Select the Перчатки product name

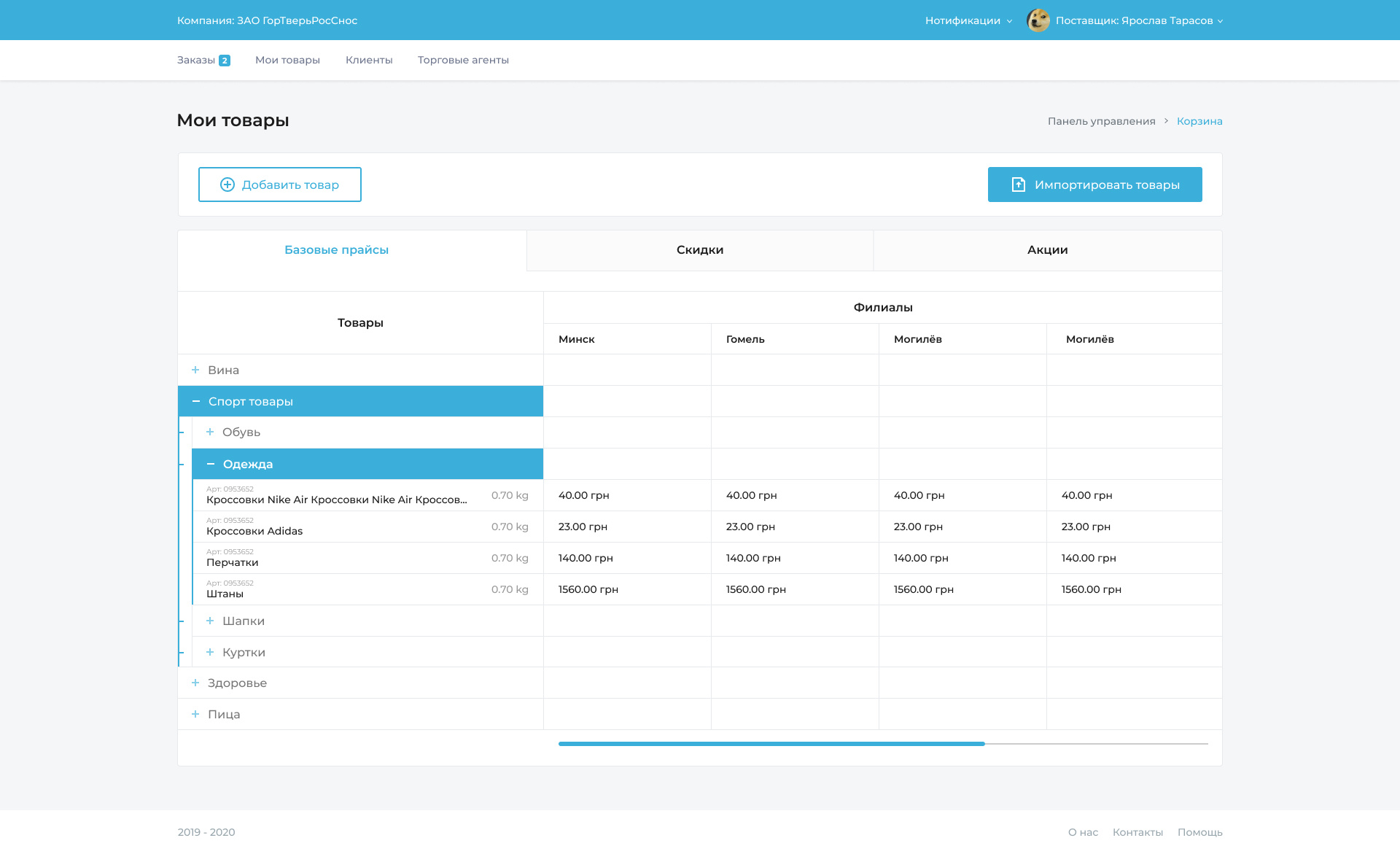click(232, 562)
